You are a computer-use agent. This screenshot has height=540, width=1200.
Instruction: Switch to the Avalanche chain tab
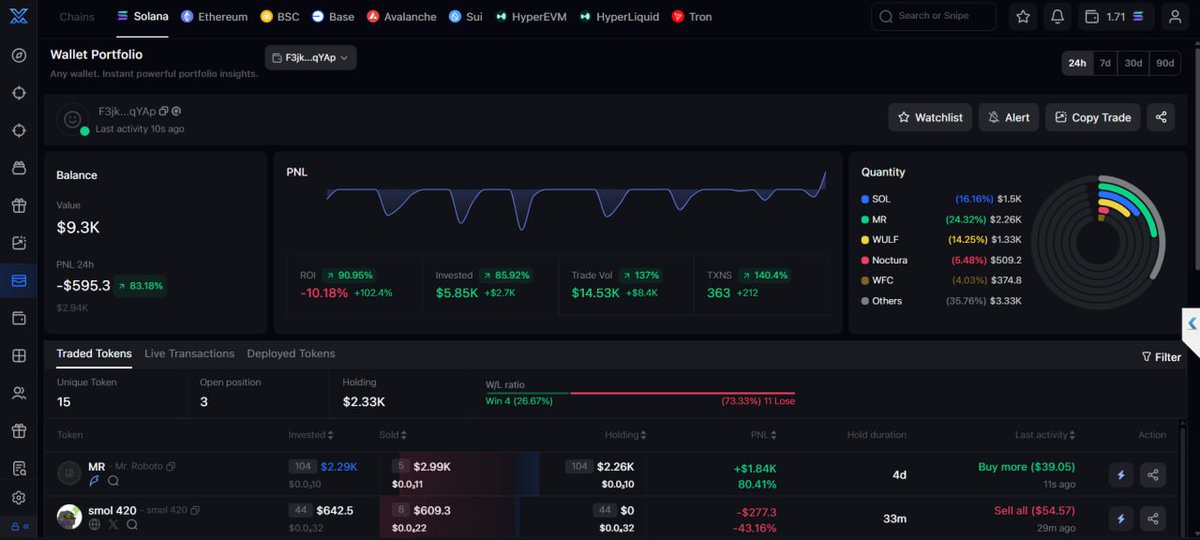point(401,17)
